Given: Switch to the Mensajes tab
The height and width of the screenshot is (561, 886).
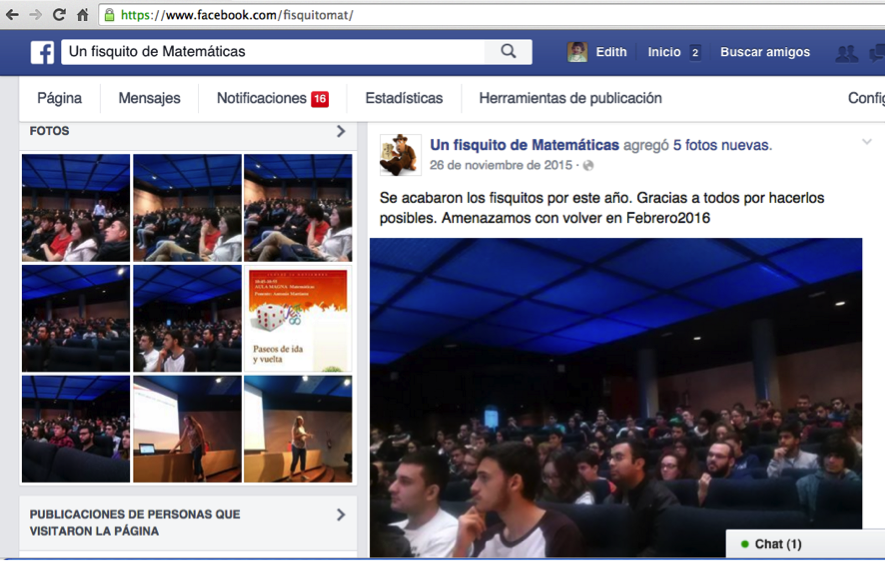Looking at the screenshot, I should click(x=149, y=98).
